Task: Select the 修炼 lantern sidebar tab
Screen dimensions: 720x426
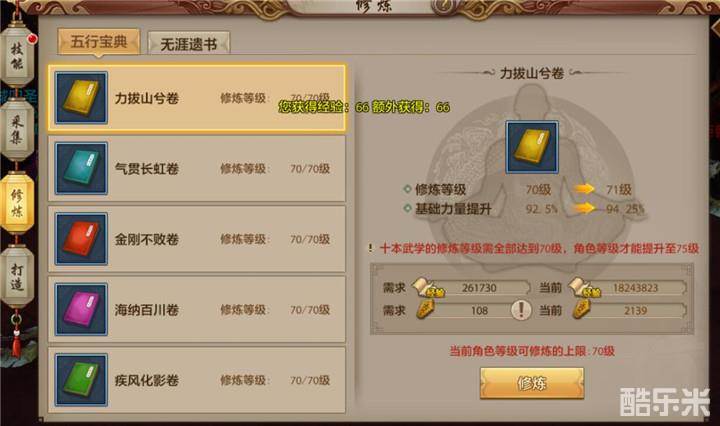Action: pyautogui.click(x=17, y=203)
